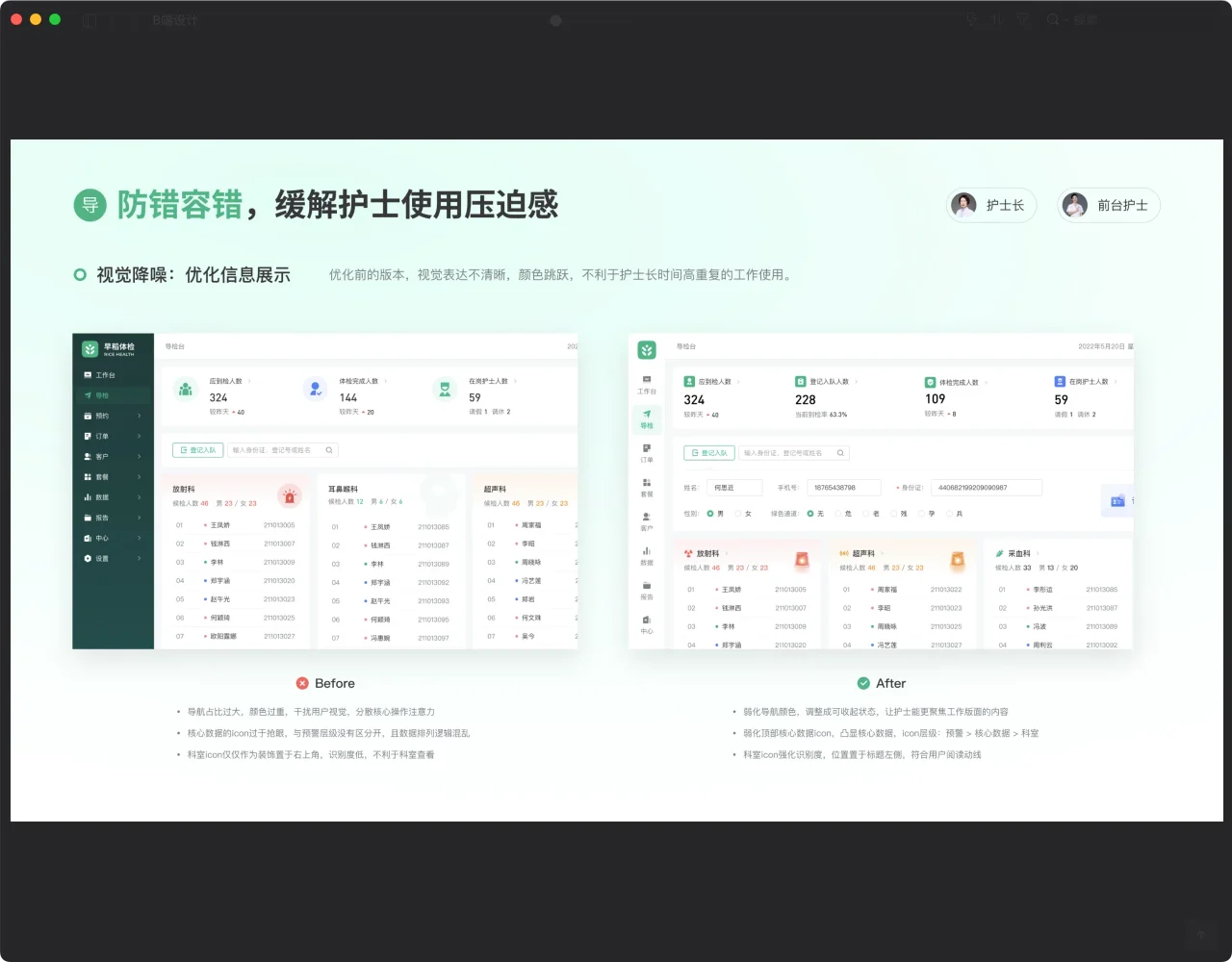1232x962 pixels.
Task: Click the red alarm icon on Before 放射科 card
Action: coord(289,495)
